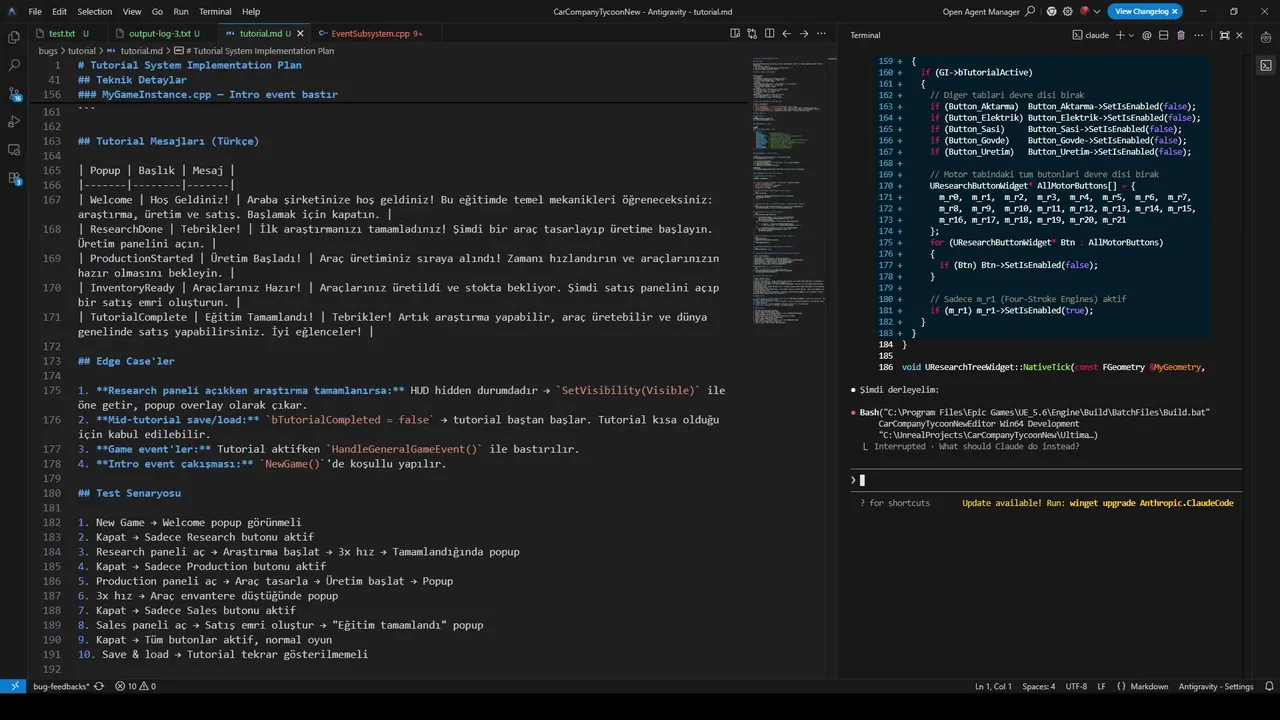Screen dimensions: 1280x720
Task: Change file encoding UTF-8
Action: pyautogui.click(x=1076, y=686)
